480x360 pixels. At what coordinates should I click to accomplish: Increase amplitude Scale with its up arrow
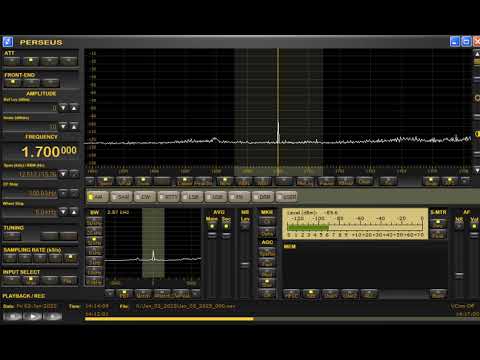(74, 126)
